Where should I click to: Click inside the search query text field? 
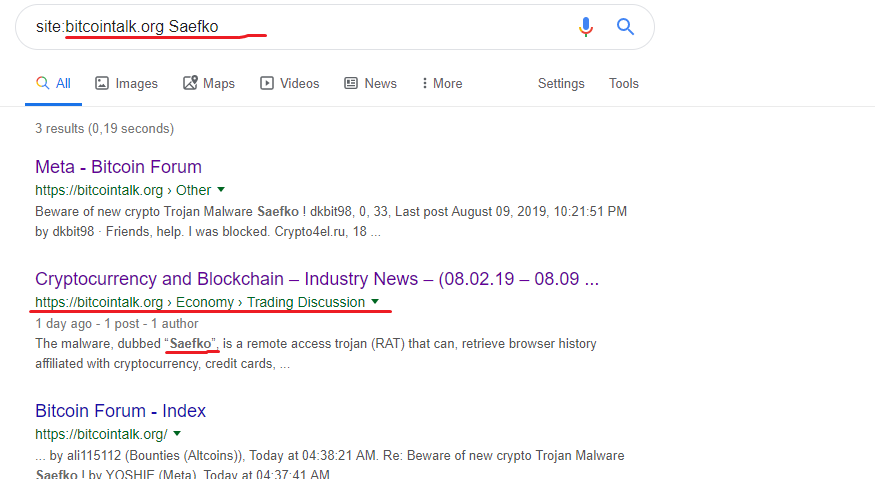(x=296, y=27)
